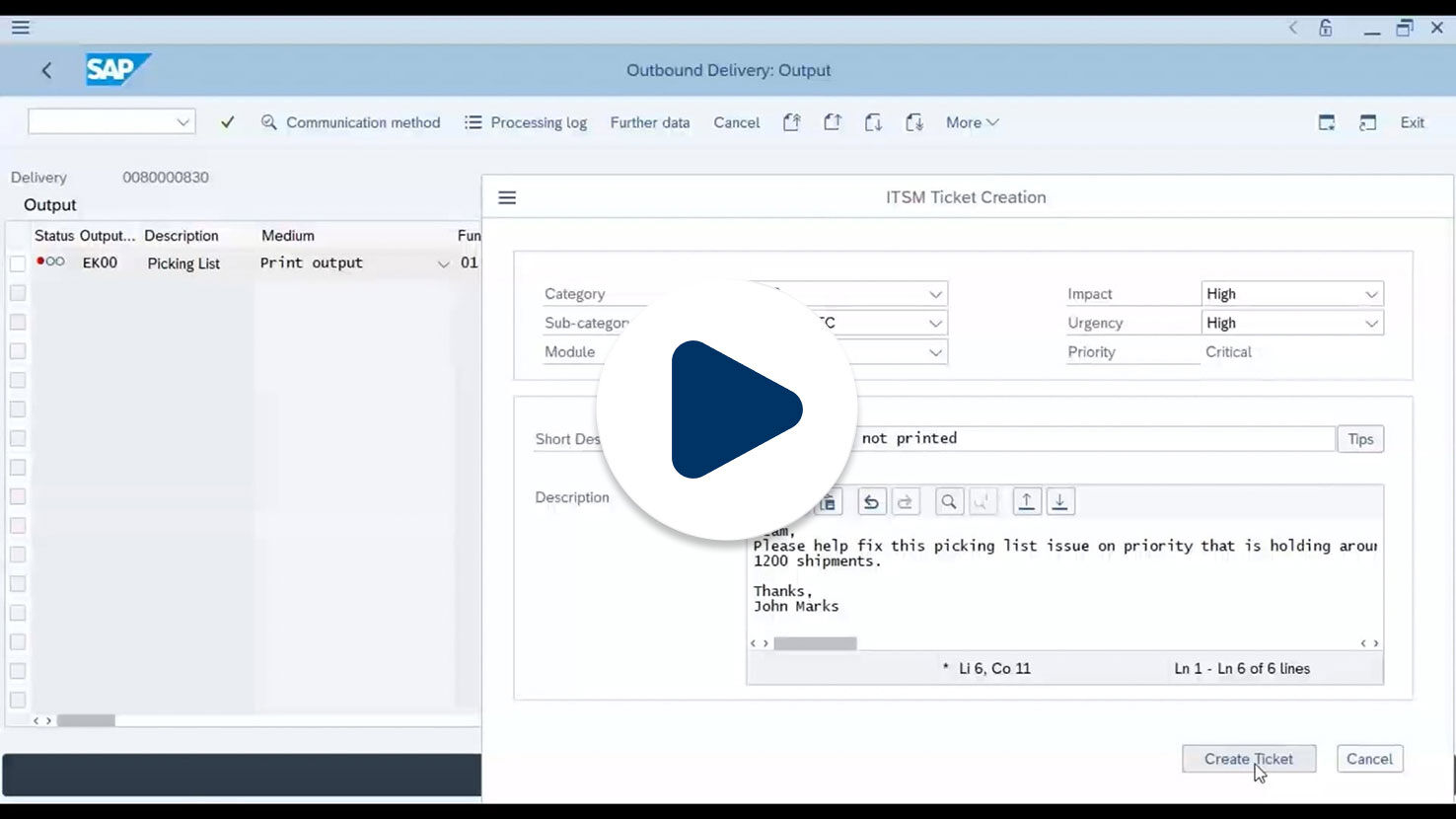Click Further data in the toolbar
Image resolution: width=1456 pixels, height=819 pixels.
point(650,122)
